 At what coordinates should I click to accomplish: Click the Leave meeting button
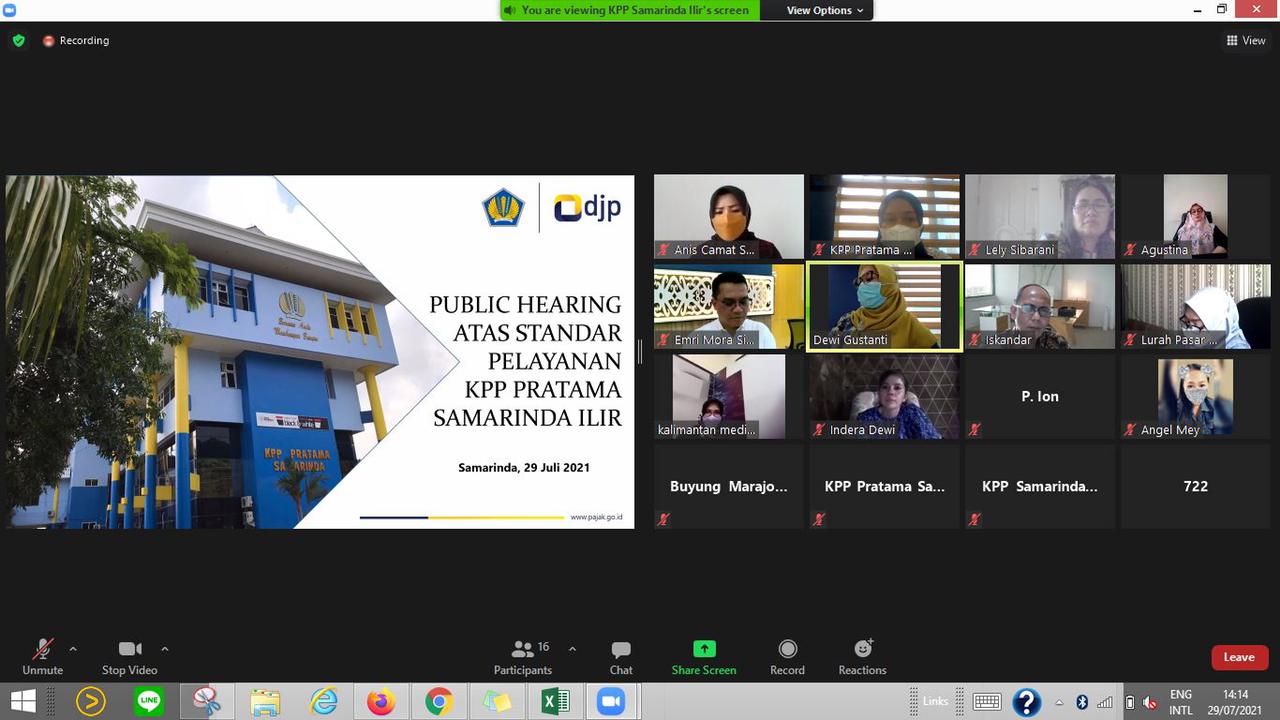[x=1239, y=657]
